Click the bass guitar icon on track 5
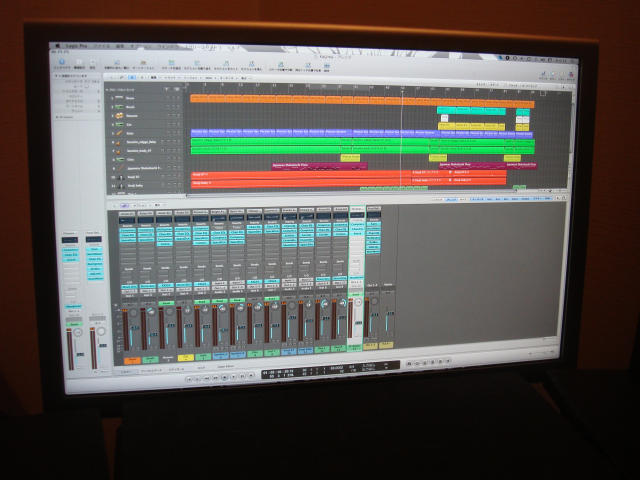 coord(119,133)
